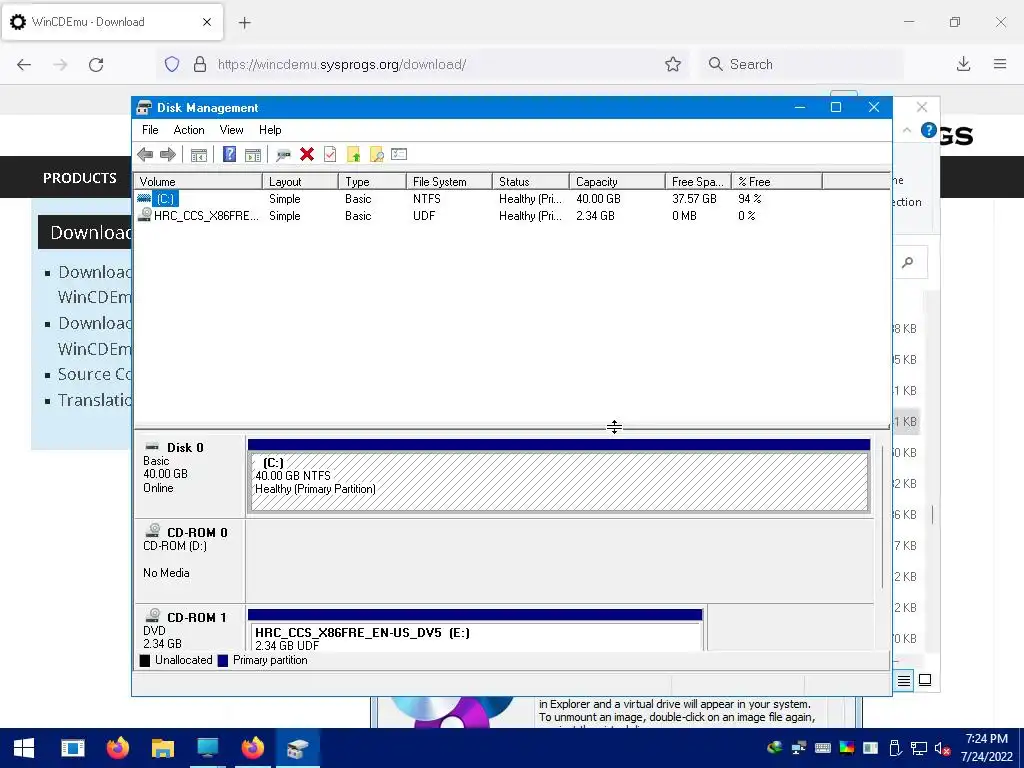Click the blue Primary partition legend swatch
Image resolution: width=1024 pixels, height=768 pixels.
pos(223,660)
